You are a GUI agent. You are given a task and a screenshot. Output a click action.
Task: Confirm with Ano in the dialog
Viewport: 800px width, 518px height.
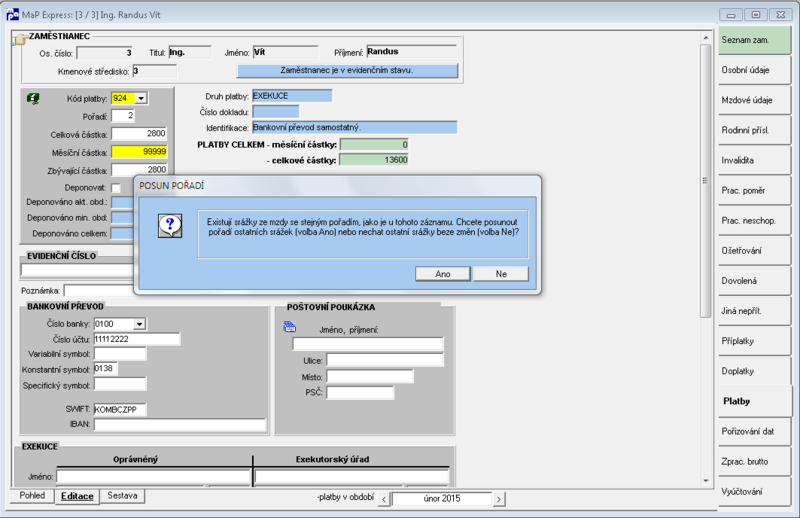(443, 274)
